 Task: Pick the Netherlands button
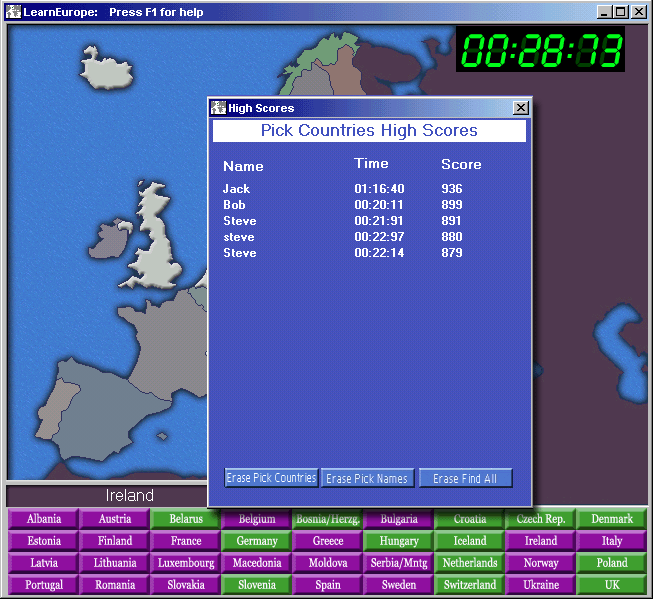470,563
